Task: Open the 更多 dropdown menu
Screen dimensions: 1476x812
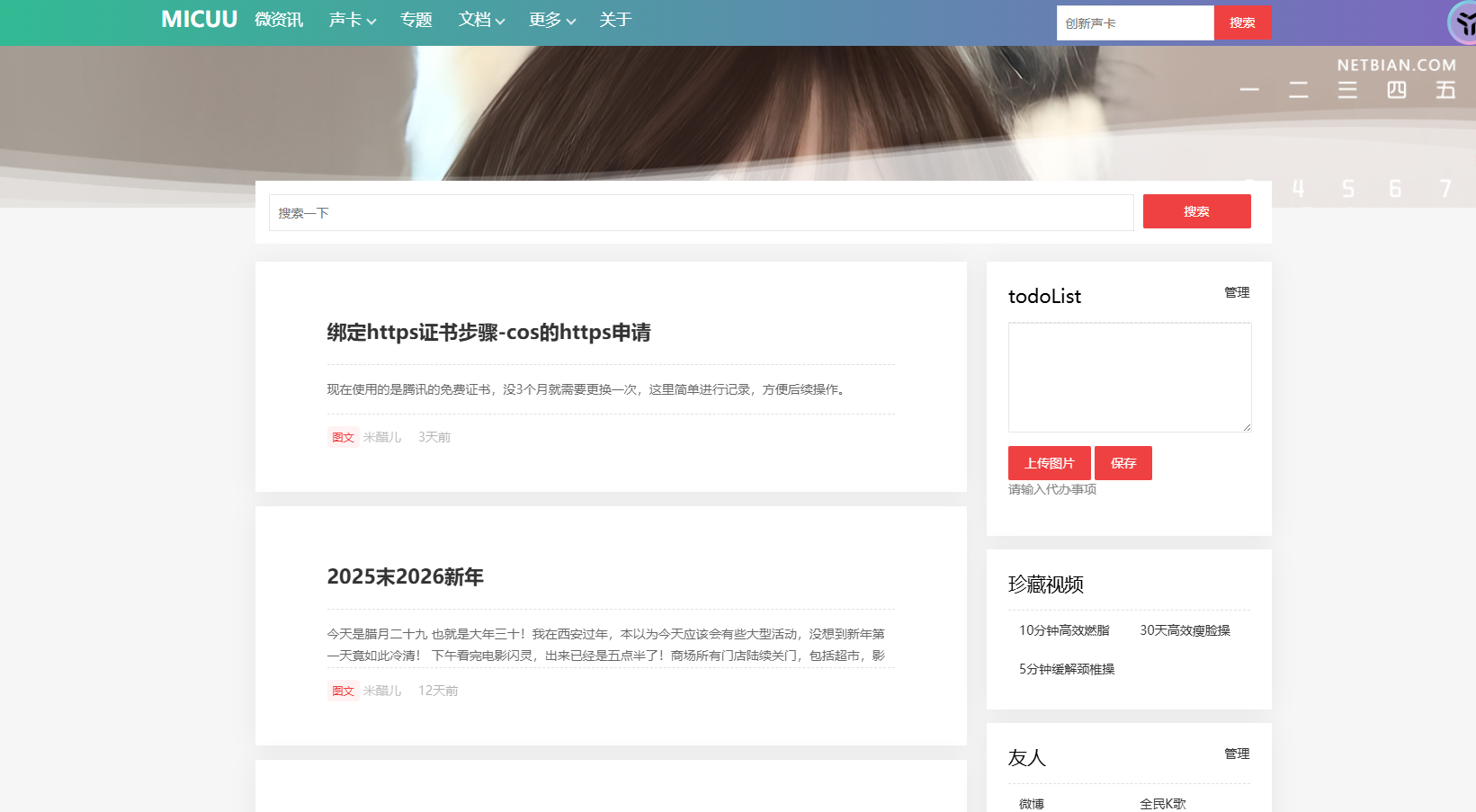Action: (x=551, y=20)
